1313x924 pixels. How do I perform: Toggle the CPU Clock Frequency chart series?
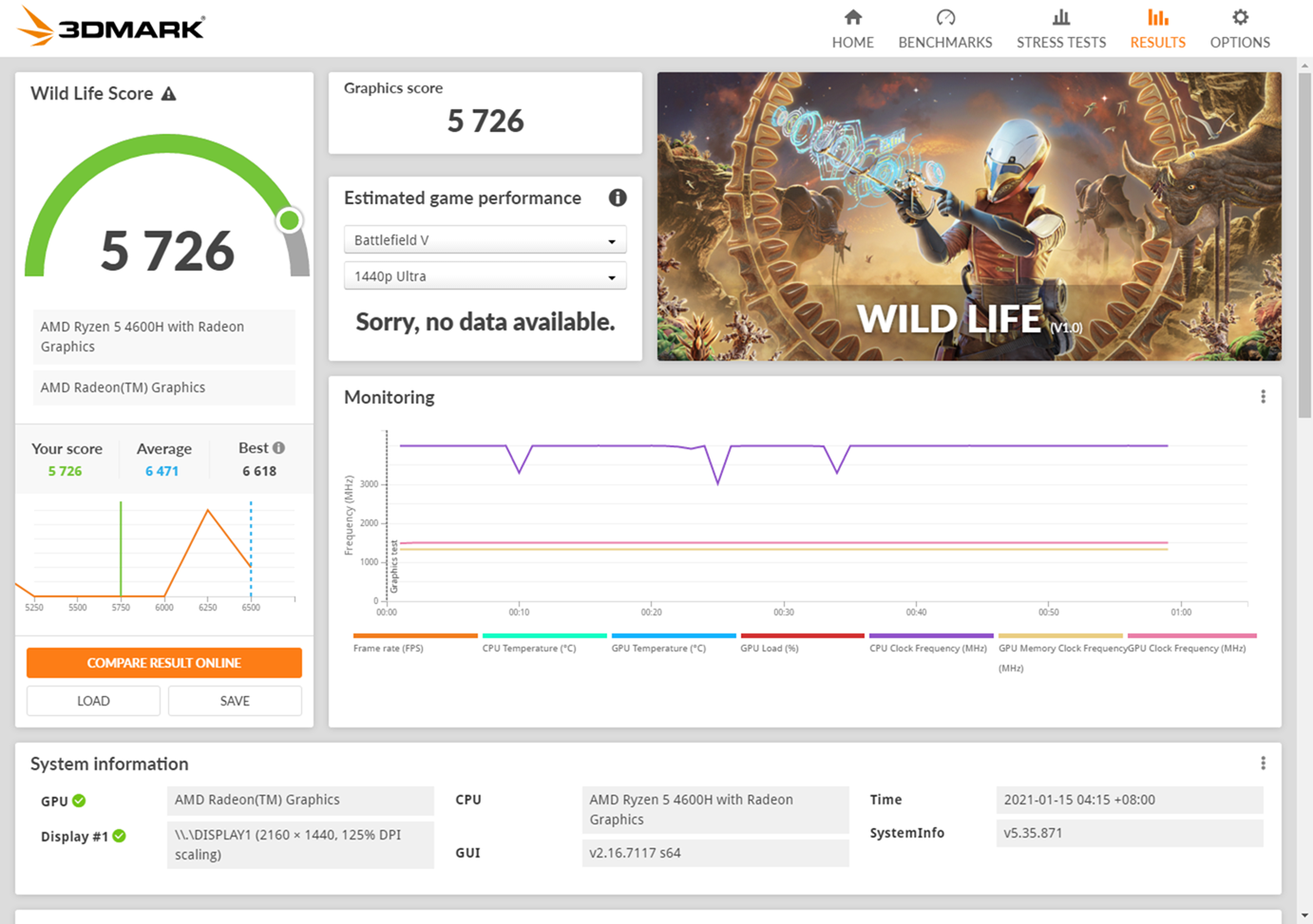pyautogui.click(x=930, y=642)
